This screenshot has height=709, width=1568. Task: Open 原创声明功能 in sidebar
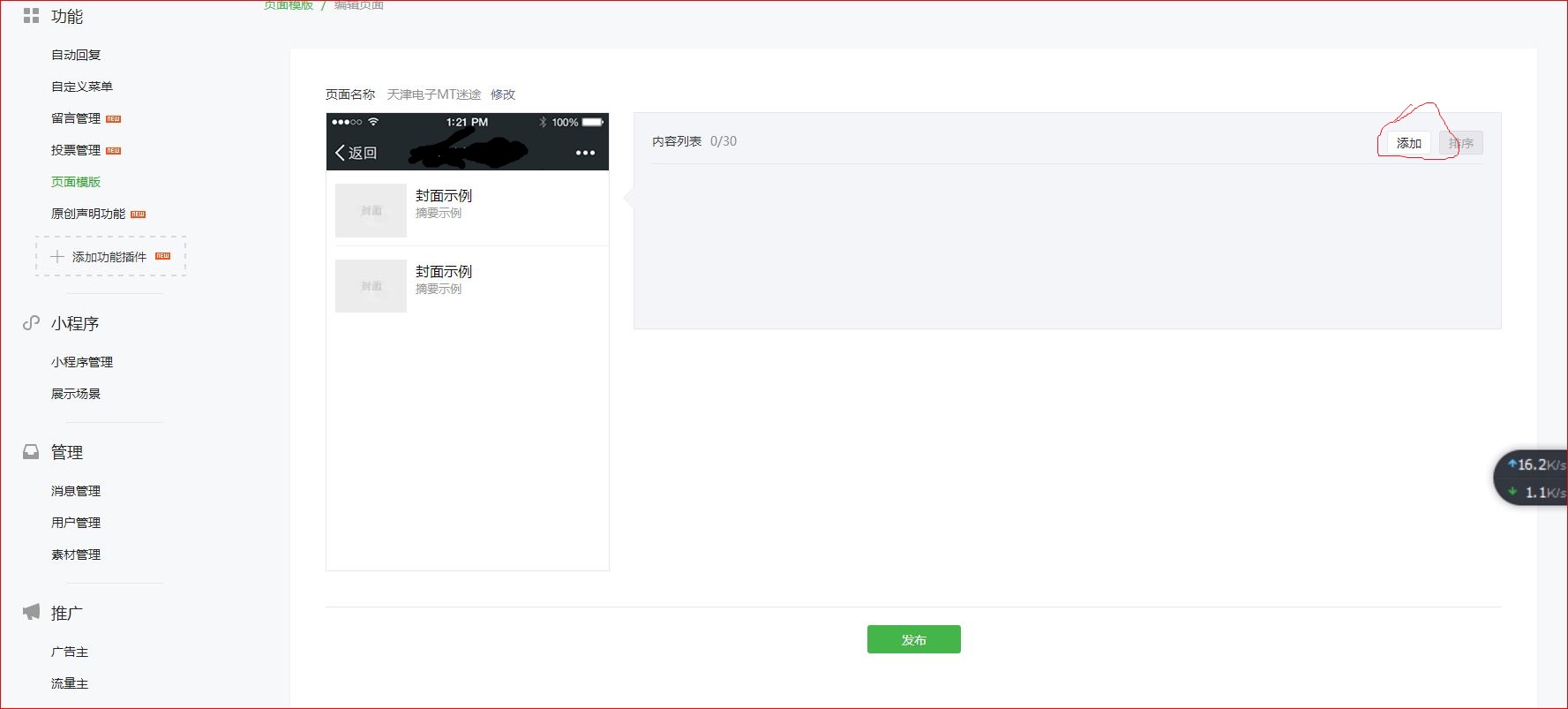(88, 214)
